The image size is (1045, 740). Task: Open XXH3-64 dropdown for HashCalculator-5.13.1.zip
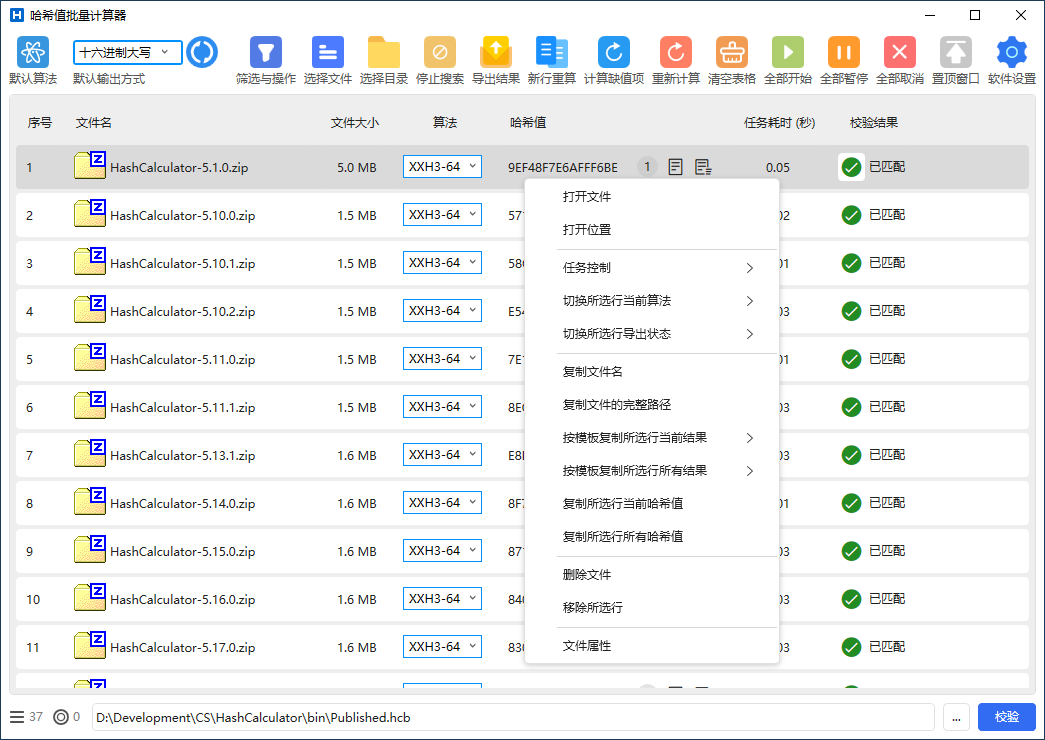[x=442, y=455]
